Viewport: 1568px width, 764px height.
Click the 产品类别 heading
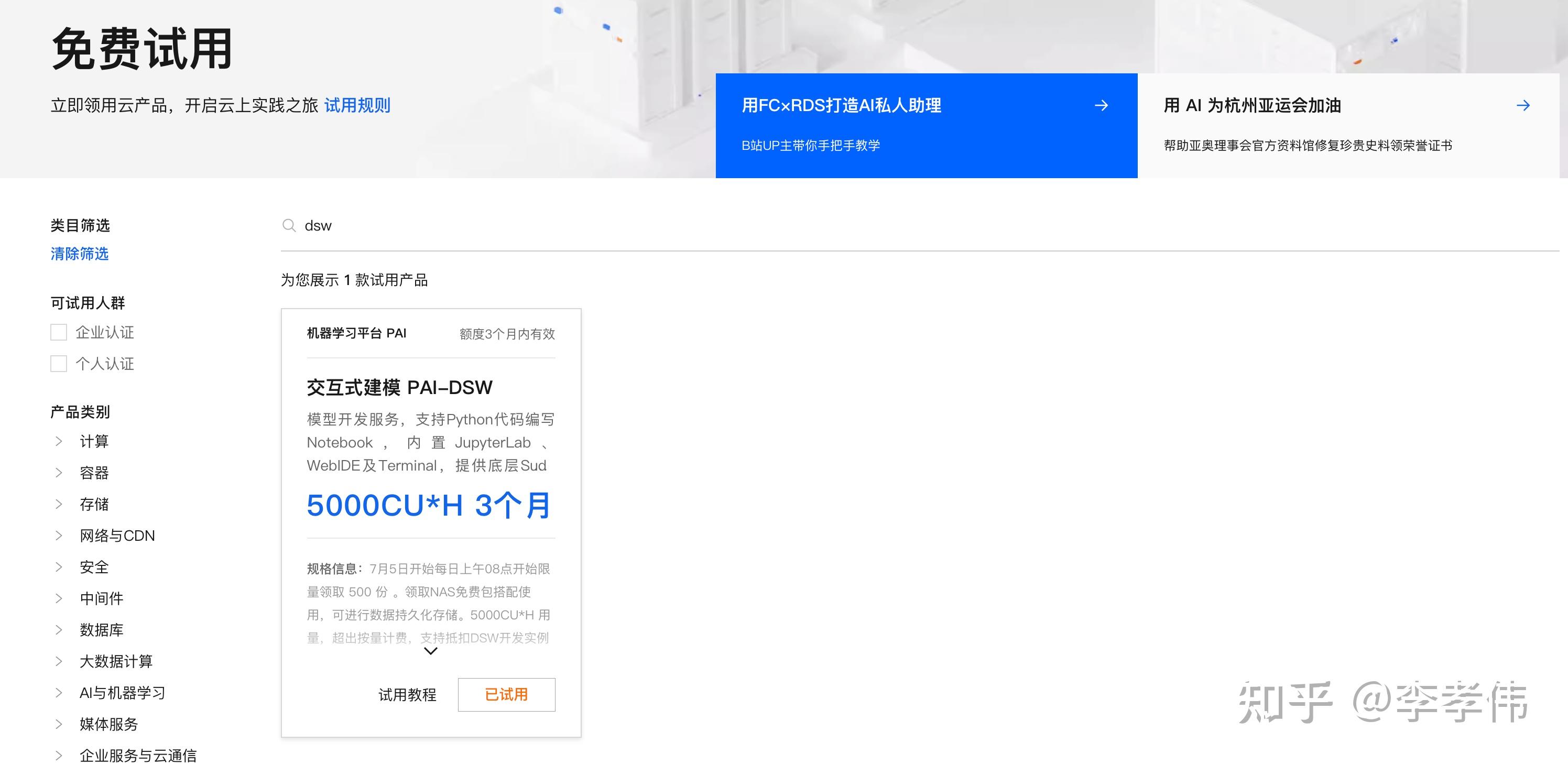[80, 412]
